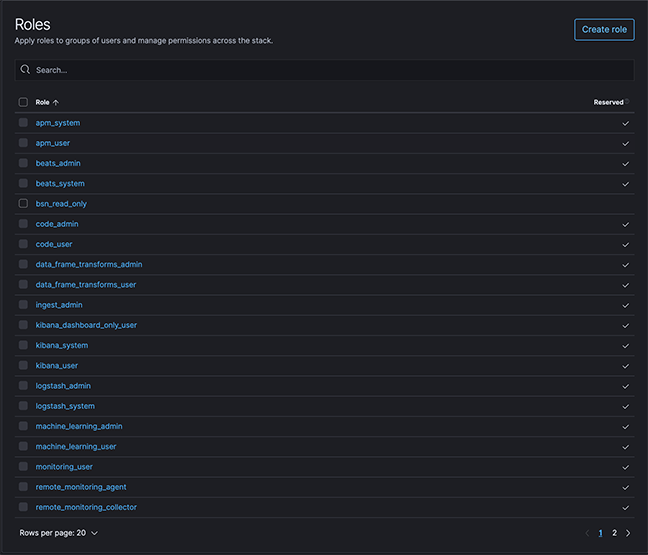Image resolution: width=648 pixels, height=555 pixels.
Task: Go to page 2 of roles
Action: (x=615, y=533)
